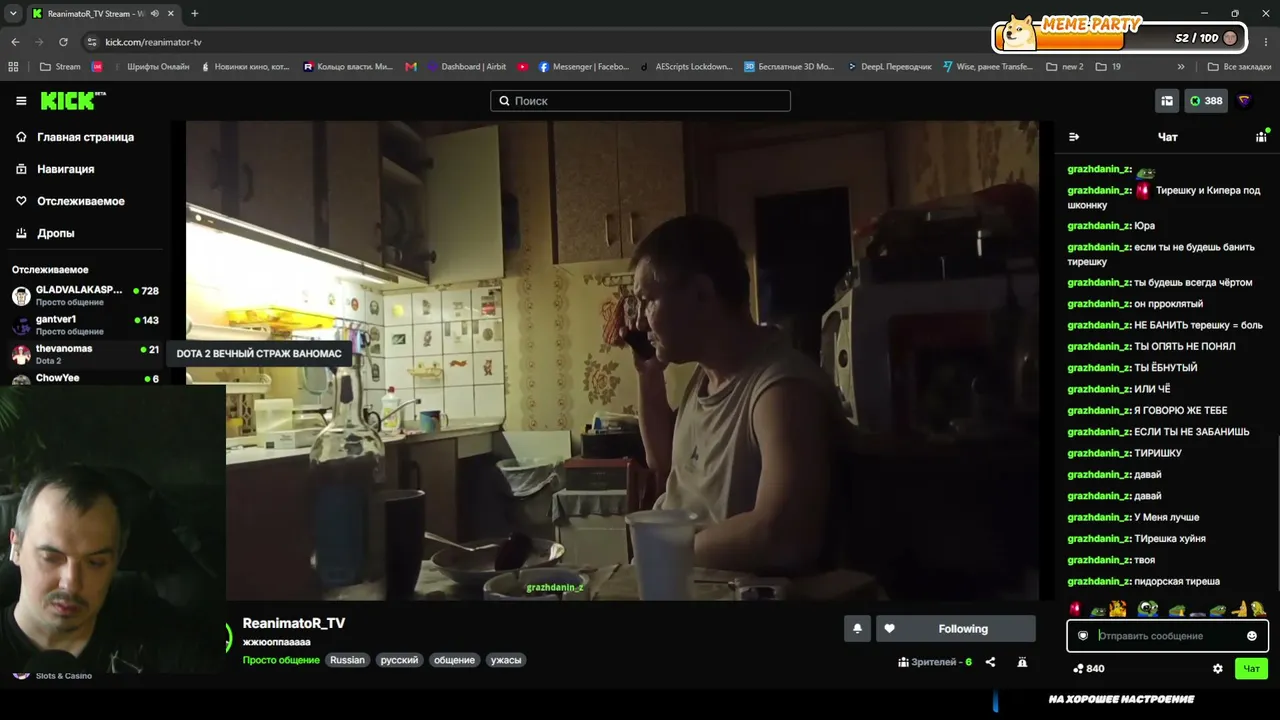Click the KICK logo
The width and height of the screenshot is (1280, 720).
73,101
